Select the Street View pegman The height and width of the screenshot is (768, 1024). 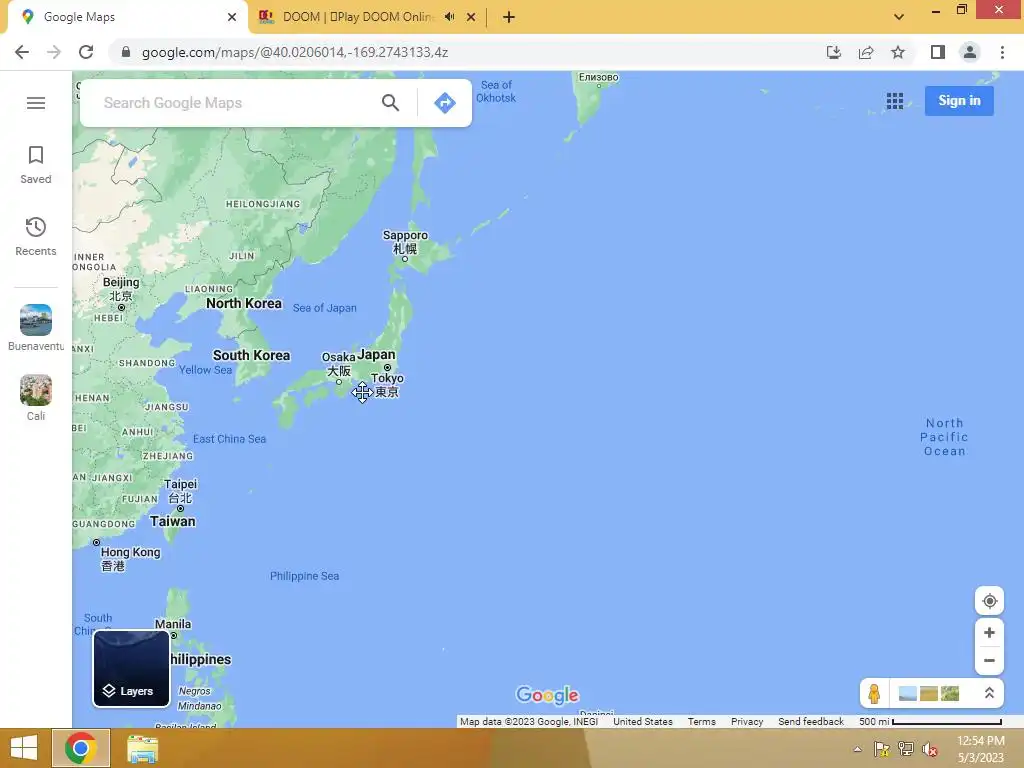(874, 693)
